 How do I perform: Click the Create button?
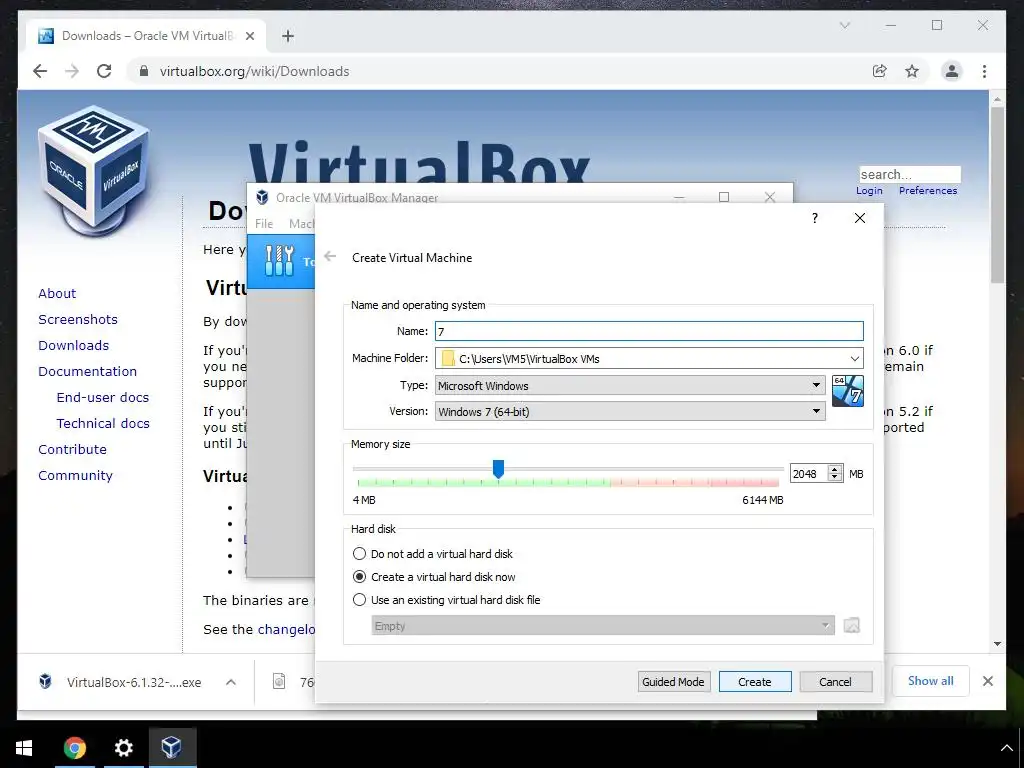point(755,682)
